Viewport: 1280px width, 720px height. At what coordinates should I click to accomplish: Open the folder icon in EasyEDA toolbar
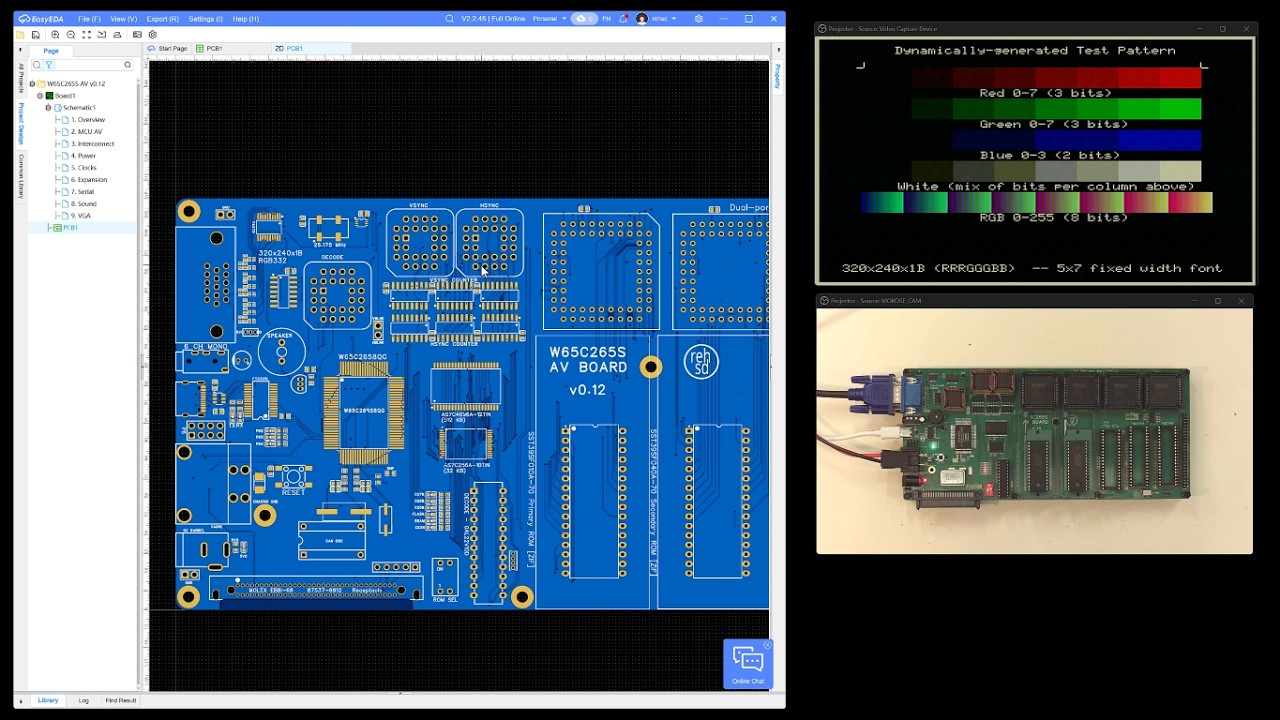pyautogui.click(x=21, y=34)
